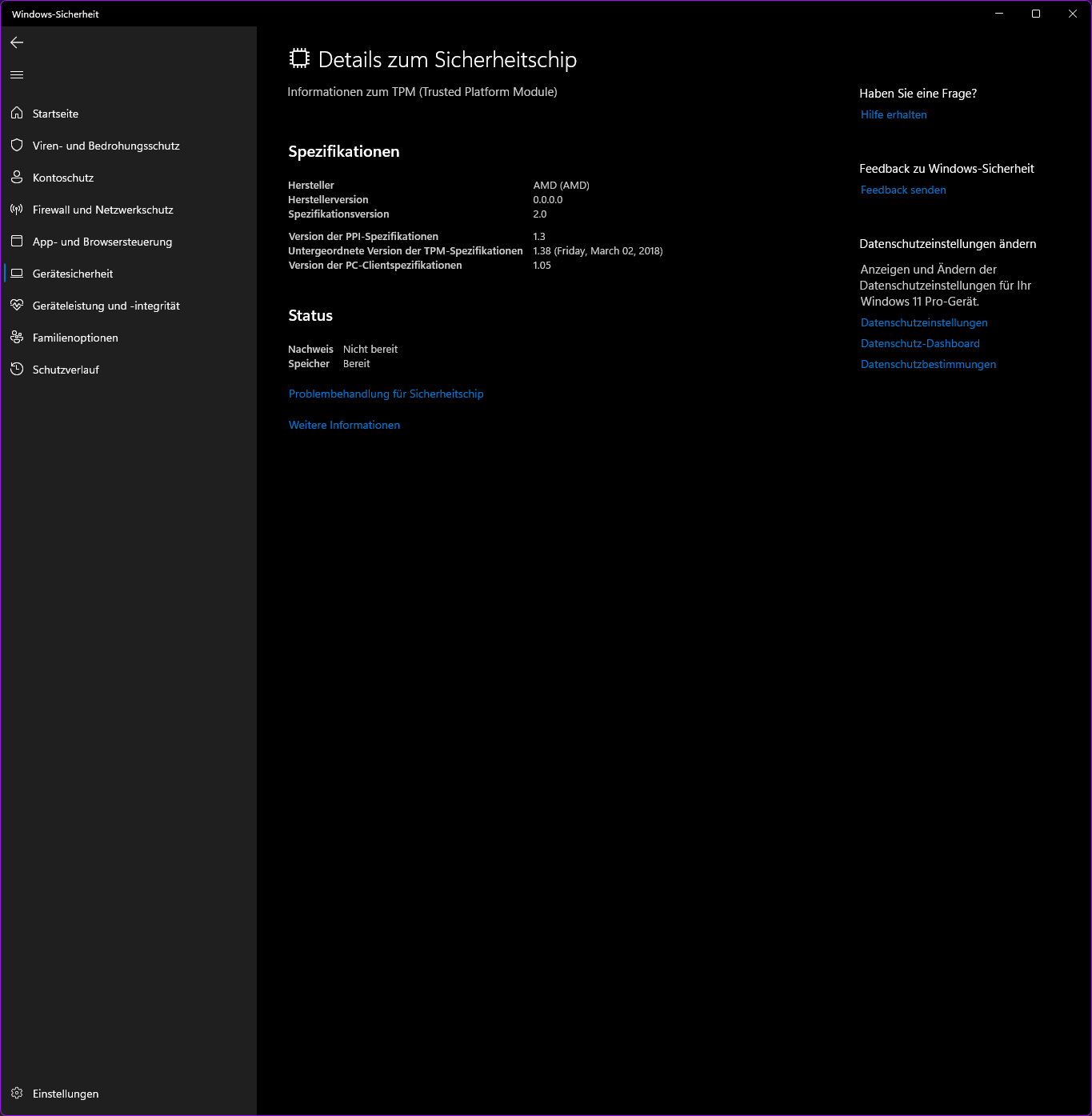Click the PPI-Spezifikationen version 1.3
The width and height of the screenshot is (1092, 1116).
click(539, 236)
